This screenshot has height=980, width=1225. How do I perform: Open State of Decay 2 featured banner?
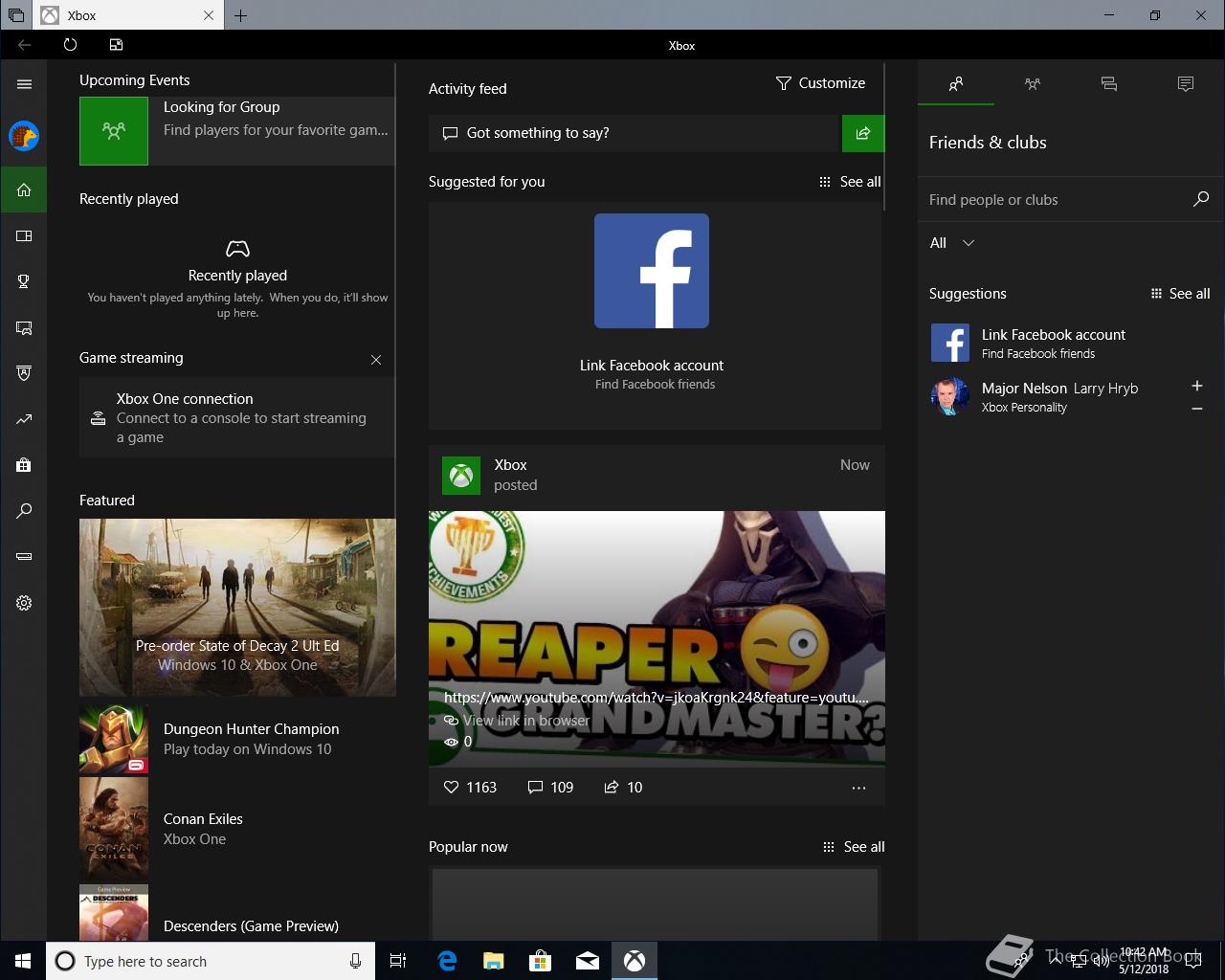[237, 607]
